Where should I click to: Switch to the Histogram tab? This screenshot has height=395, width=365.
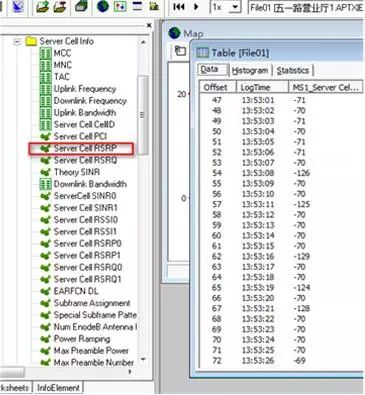click(x=250, y=70)
